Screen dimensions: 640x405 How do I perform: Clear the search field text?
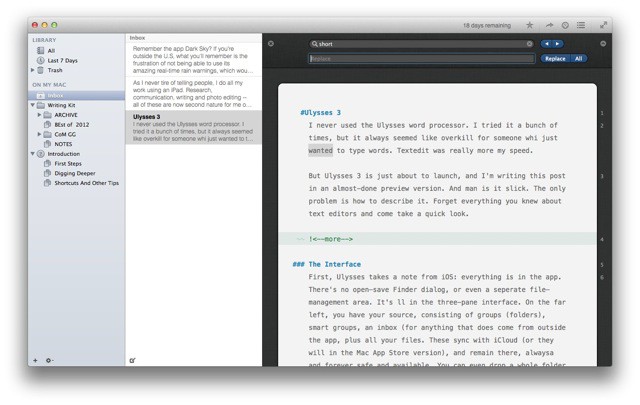[x=529, y=44]
